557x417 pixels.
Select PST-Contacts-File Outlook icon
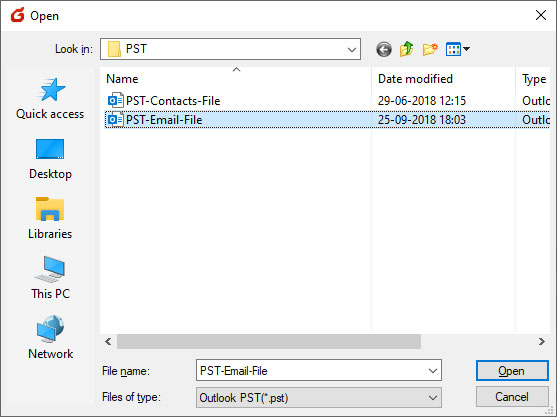click(115, 101)
